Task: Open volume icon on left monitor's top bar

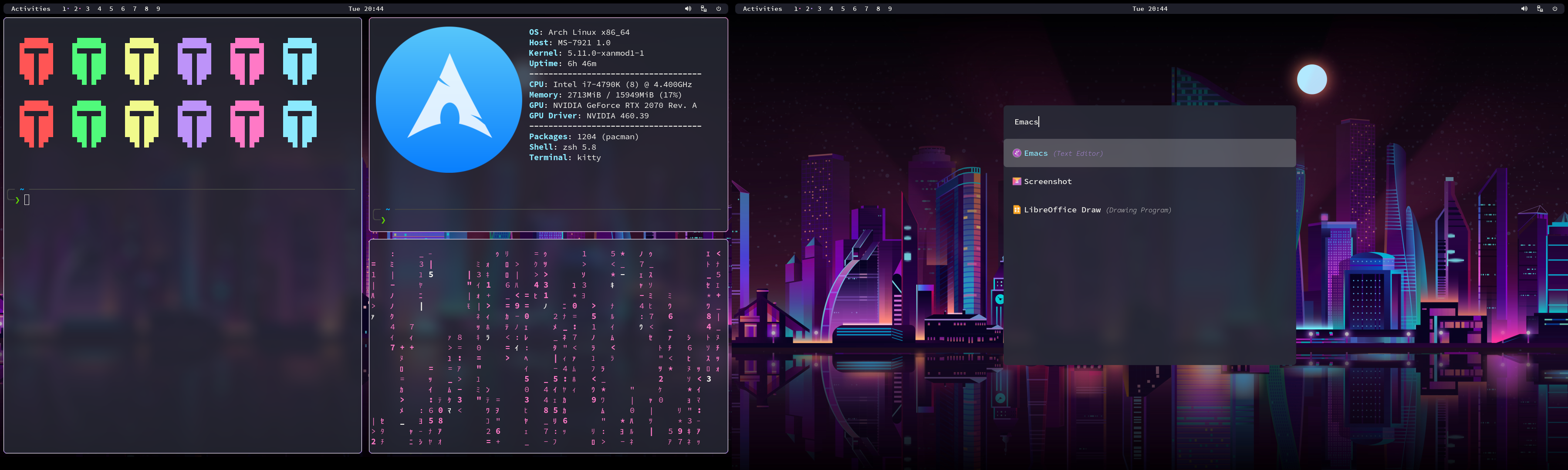Action: (x=688, y=9)
